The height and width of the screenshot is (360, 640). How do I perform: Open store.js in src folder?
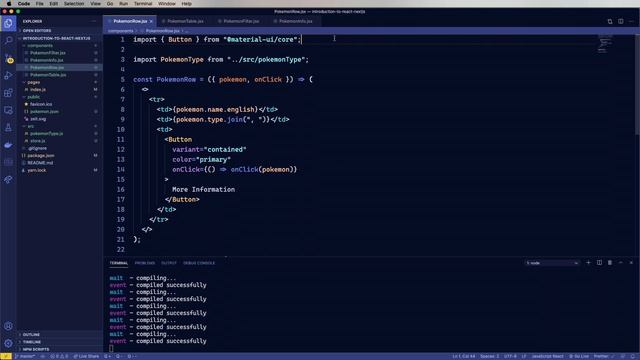[60, 141]
